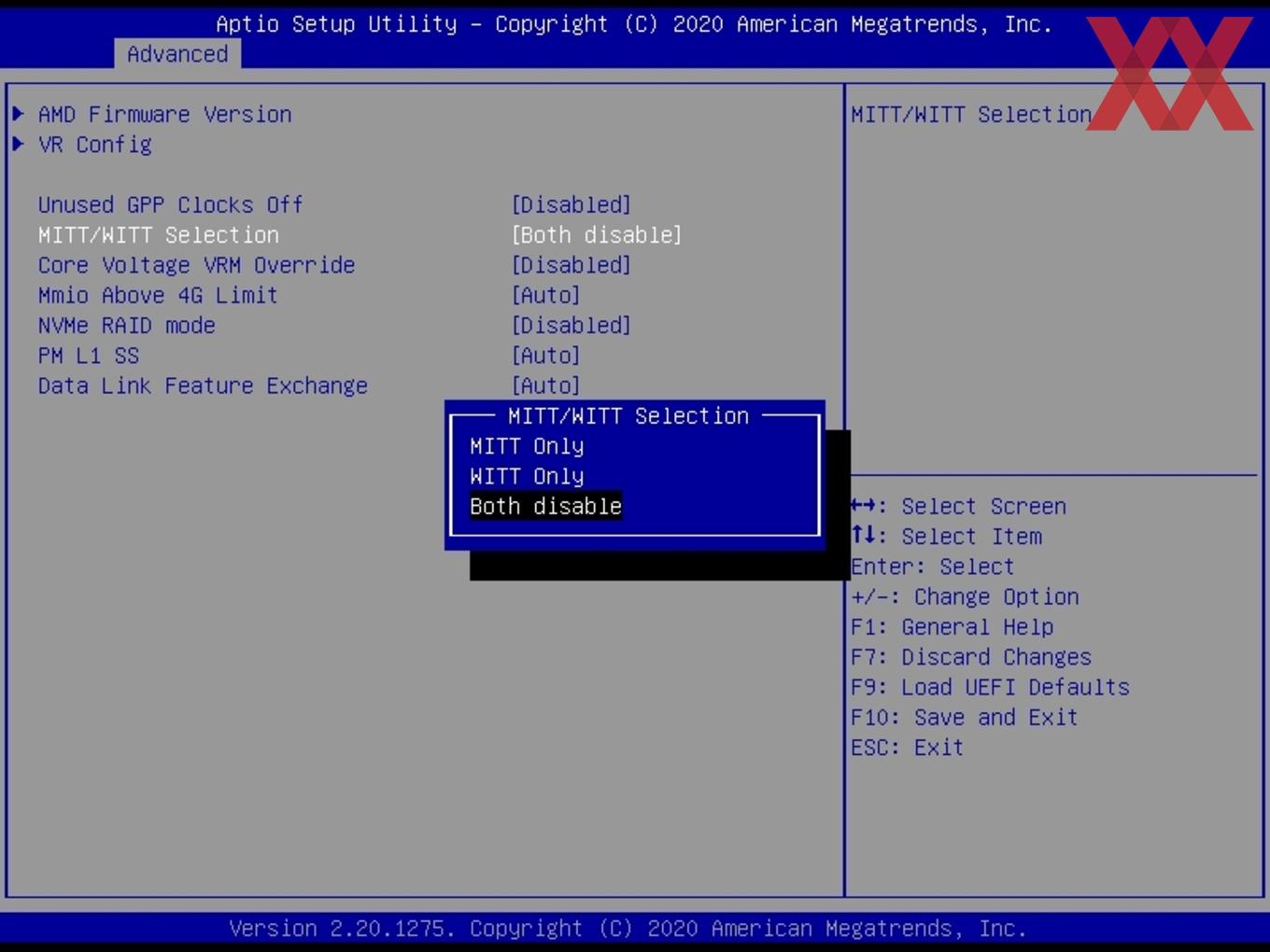1270x952 pixels.
Task: Click the MITT/WITT Selection help text
Action: [971, 114]
